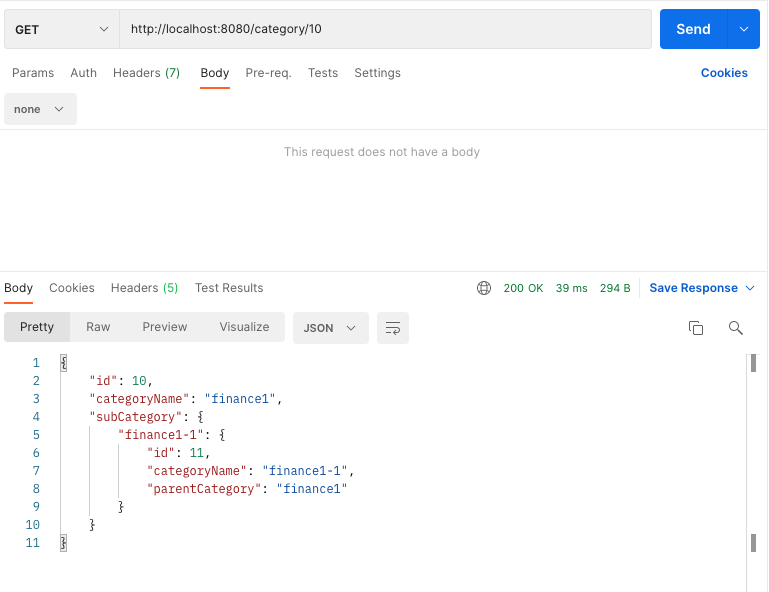Screen dimensions: 769x592
Task: Open the GET method dropdown
Action: point(62,29)
